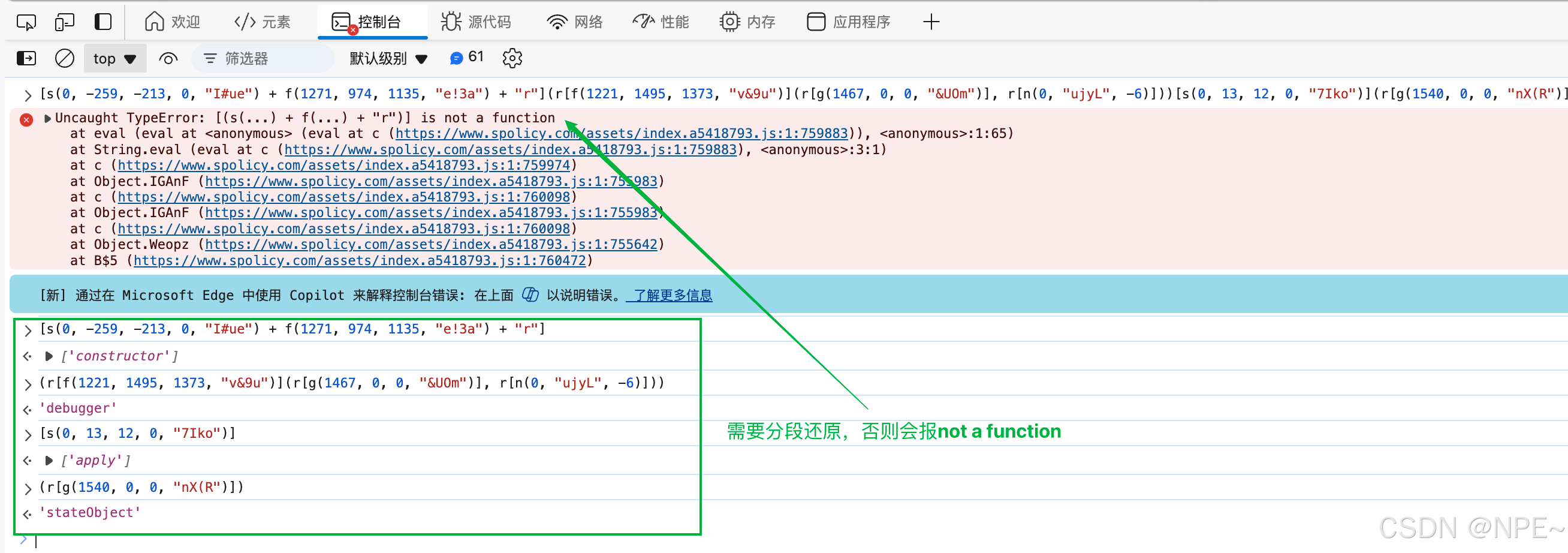1568x553 pixels.
Task: Click the inspect element picker icon
Action: [26, 23]
